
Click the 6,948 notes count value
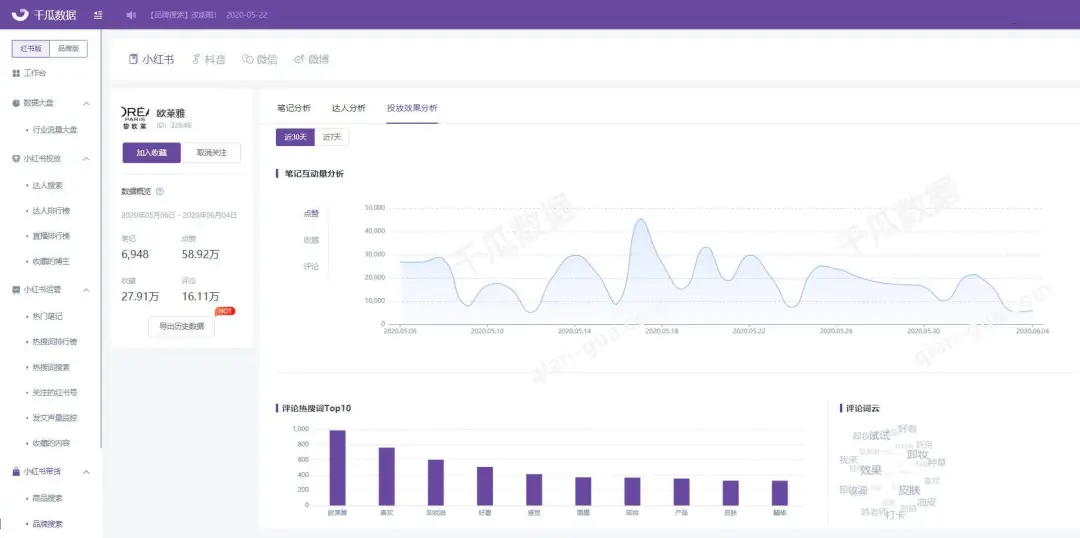[x=135, y=255]
